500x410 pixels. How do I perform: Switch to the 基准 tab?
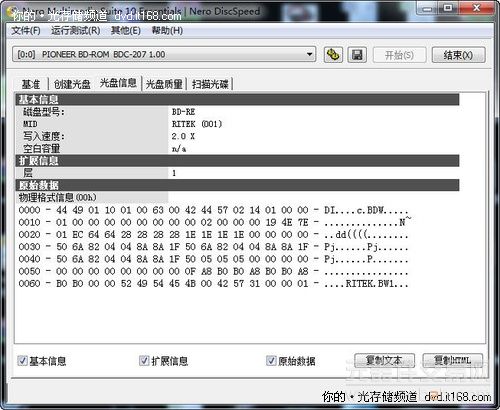pyautogui.click(x=31, y=84)
